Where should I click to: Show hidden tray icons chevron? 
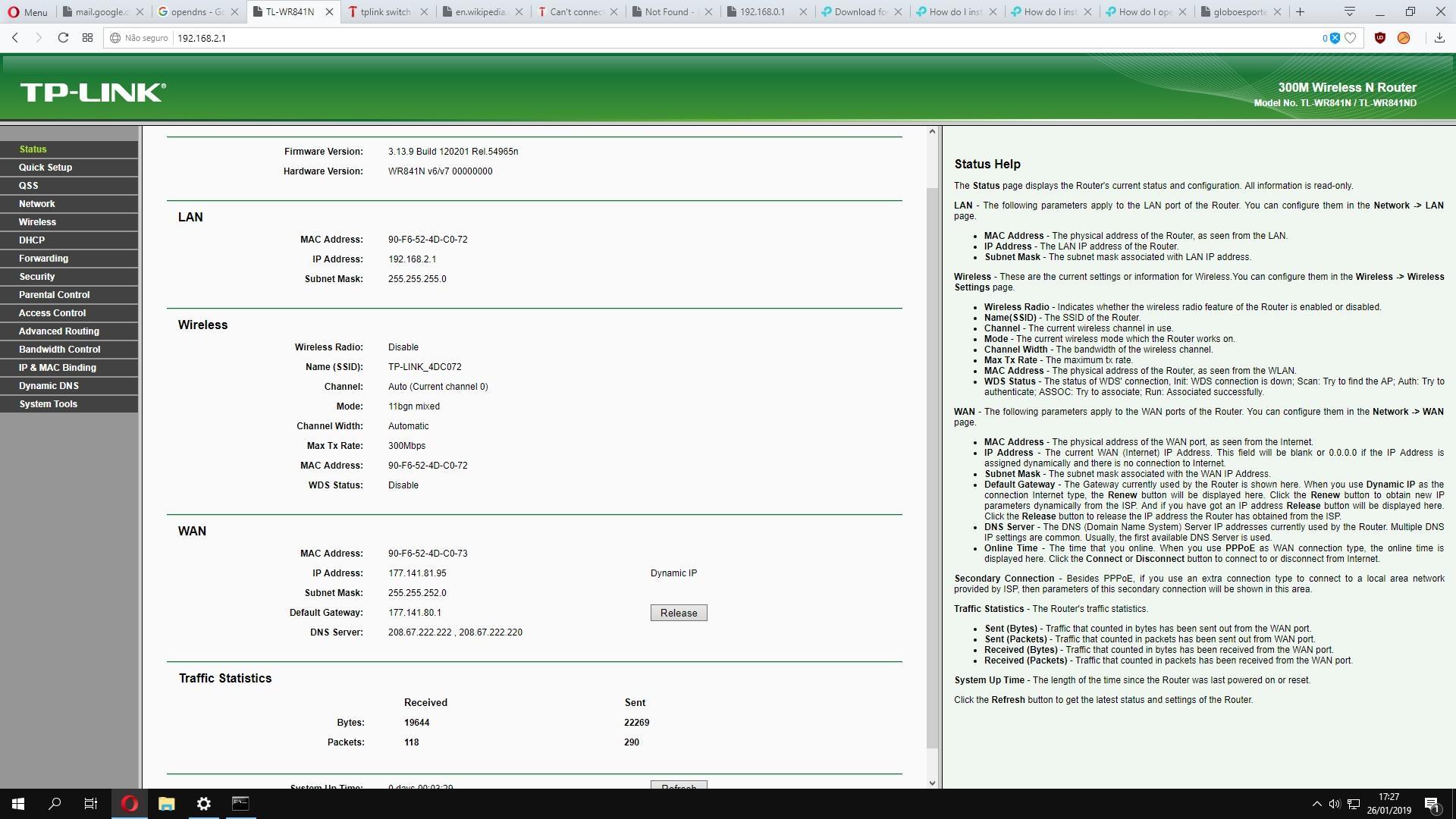click(1316, 804)
